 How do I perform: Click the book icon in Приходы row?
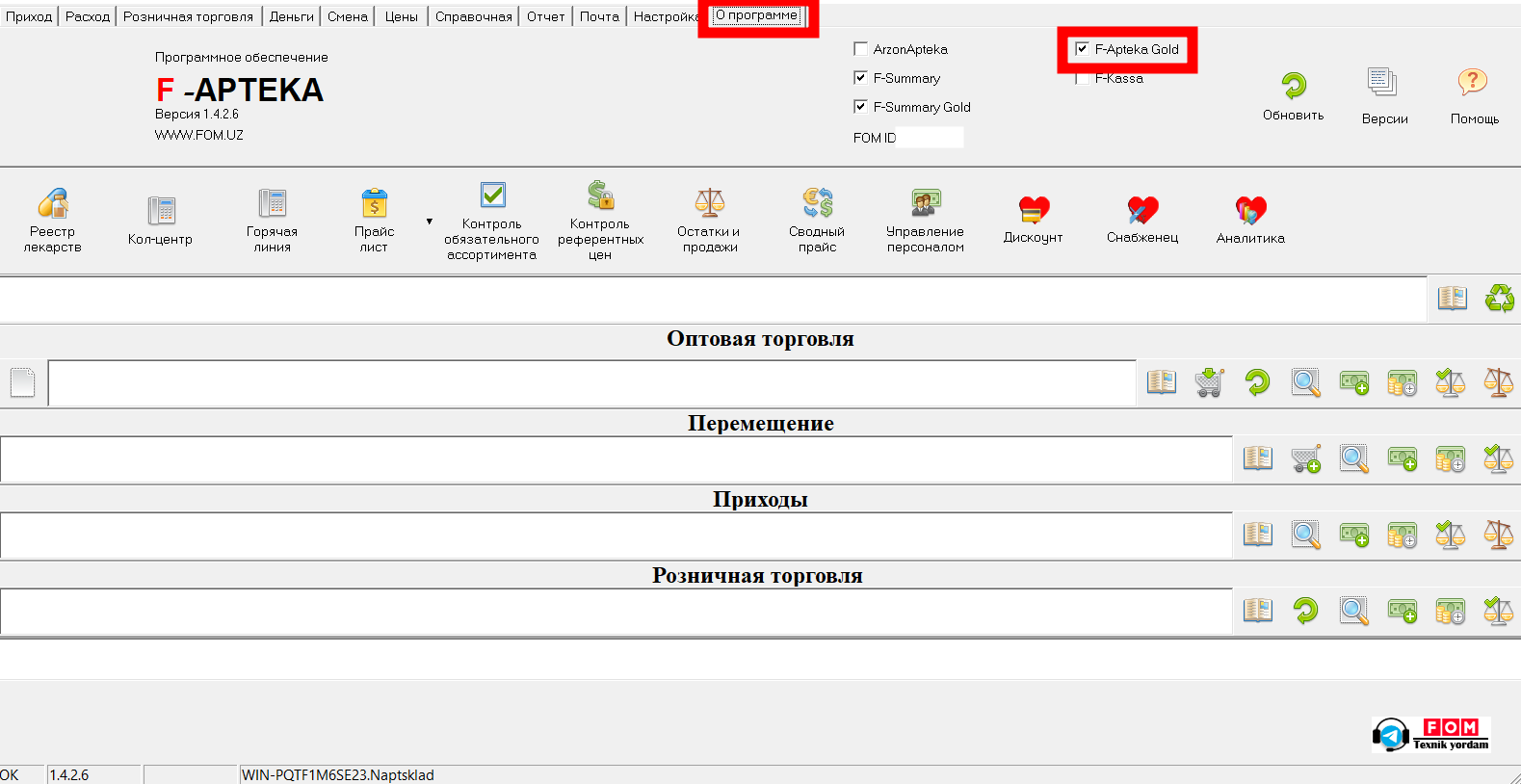(1258, 535)
